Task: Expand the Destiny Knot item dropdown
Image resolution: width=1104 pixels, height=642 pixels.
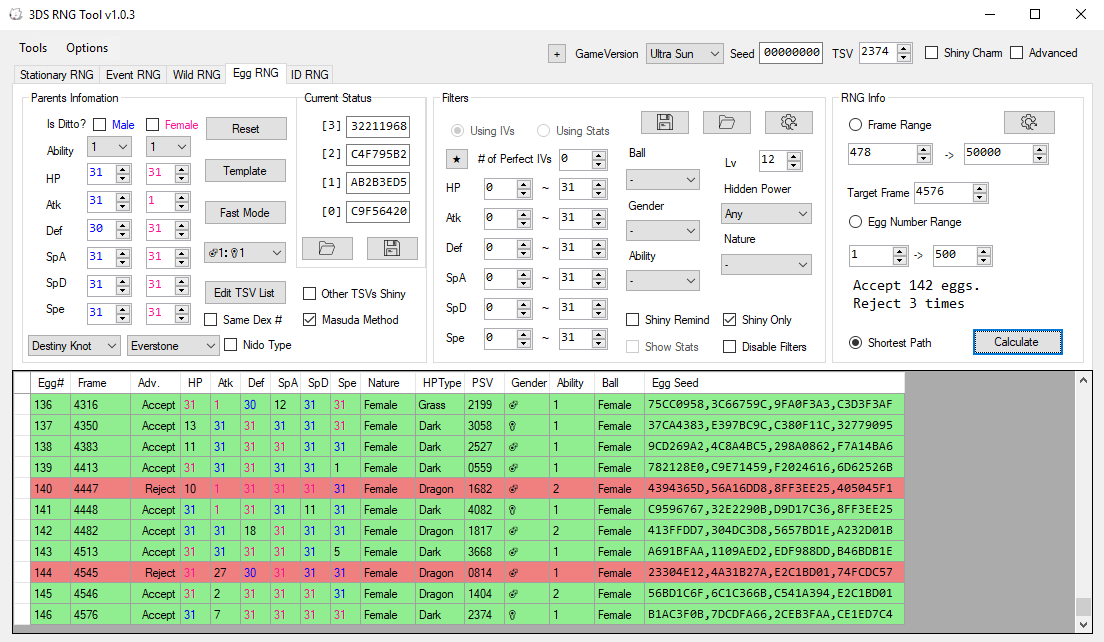Action: [73, 346]
